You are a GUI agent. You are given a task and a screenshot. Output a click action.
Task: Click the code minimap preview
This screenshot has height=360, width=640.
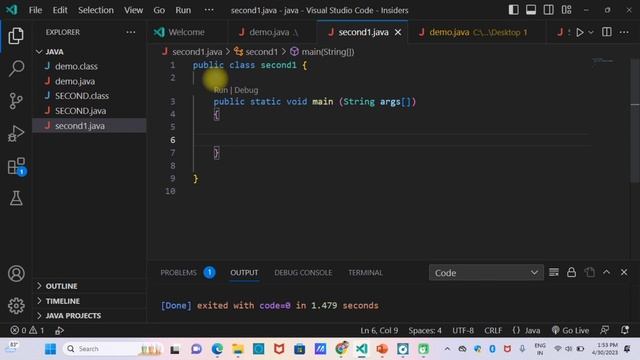coord(603,61)
